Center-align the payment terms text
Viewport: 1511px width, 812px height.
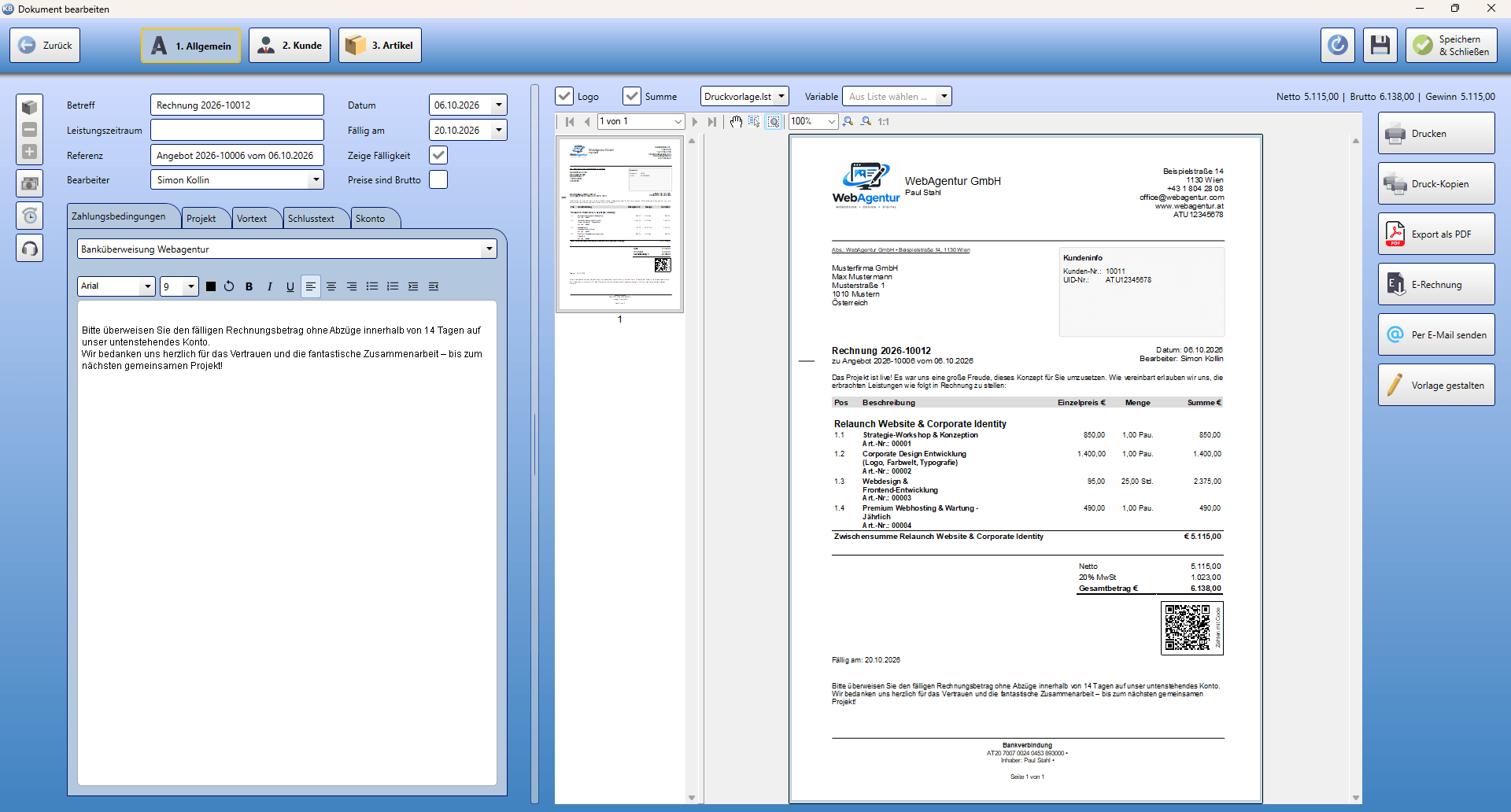(x=331, y=286)
